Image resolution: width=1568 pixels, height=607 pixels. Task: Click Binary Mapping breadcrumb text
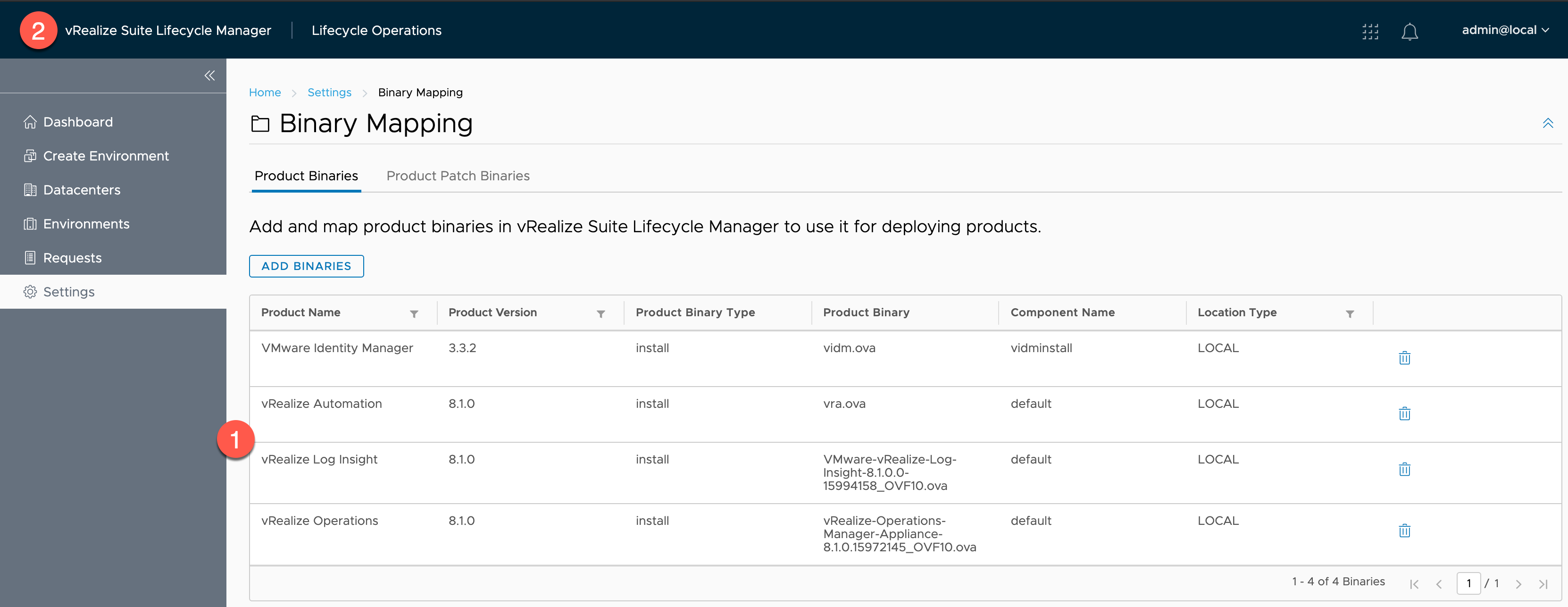tap(420, 93)
